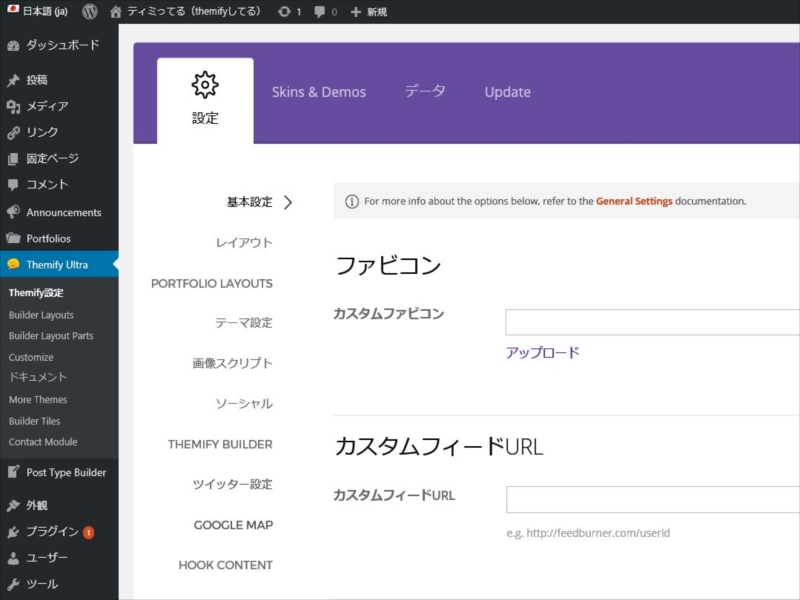This screenshot has width=800, height=600.
Task: Select 基本設定 in the settings menu
Action: [x=249, y=203]
